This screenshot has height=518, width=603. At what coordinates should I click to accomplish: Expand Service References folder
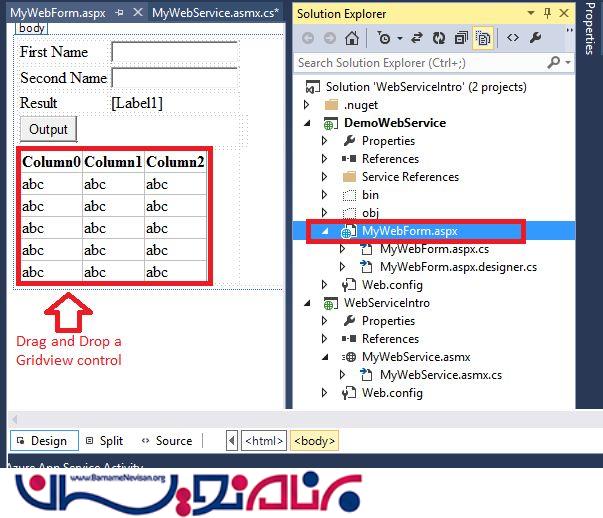click(325, 177)
